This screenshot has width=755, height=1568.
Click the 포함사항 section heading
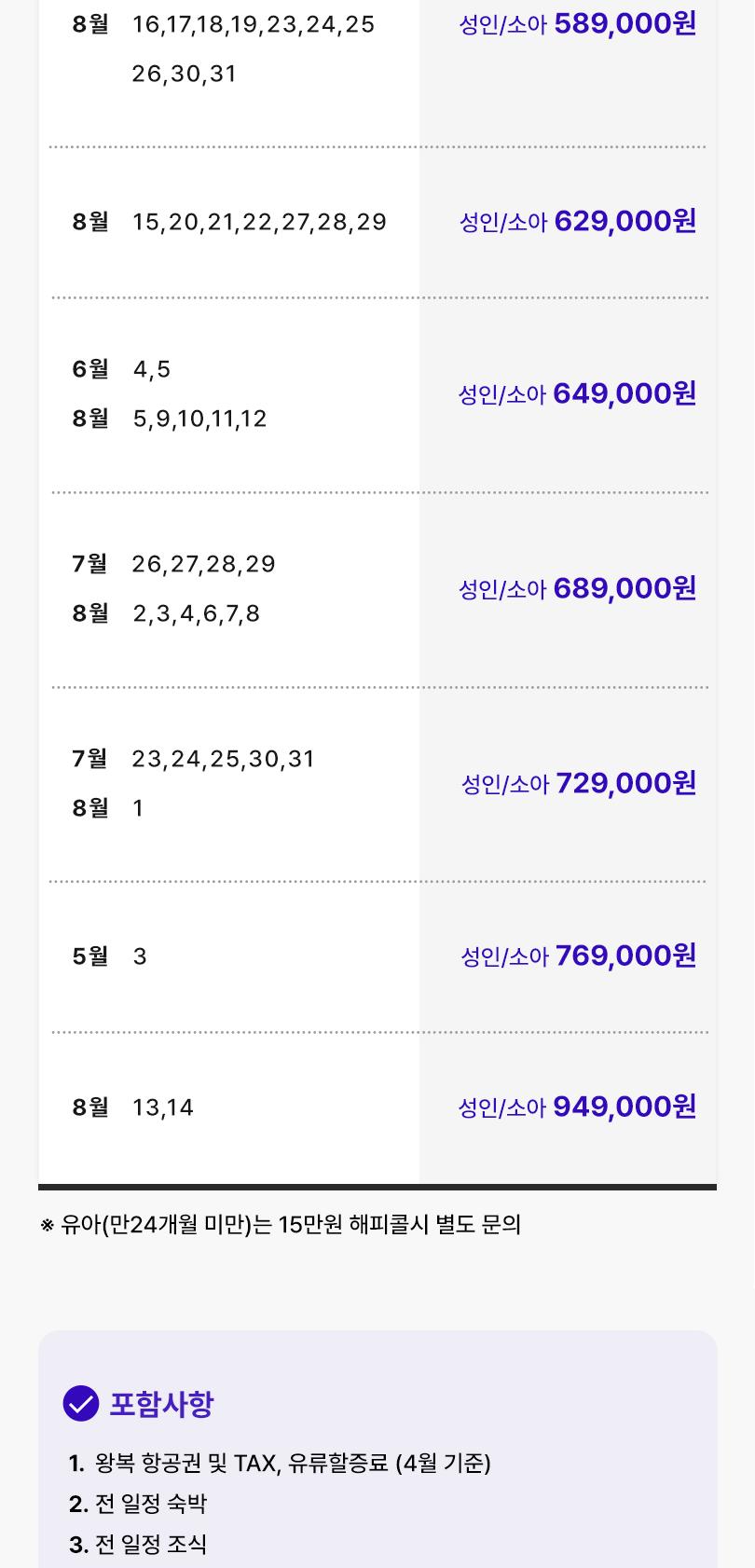pyautogui.click(x=161, y=1404)
